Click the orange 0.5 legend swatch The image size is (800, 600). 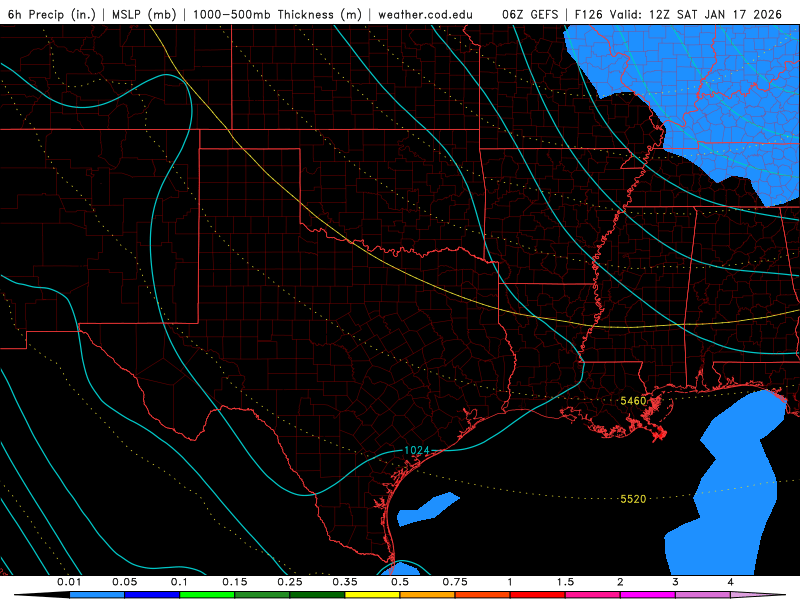[x=428, y=595]
